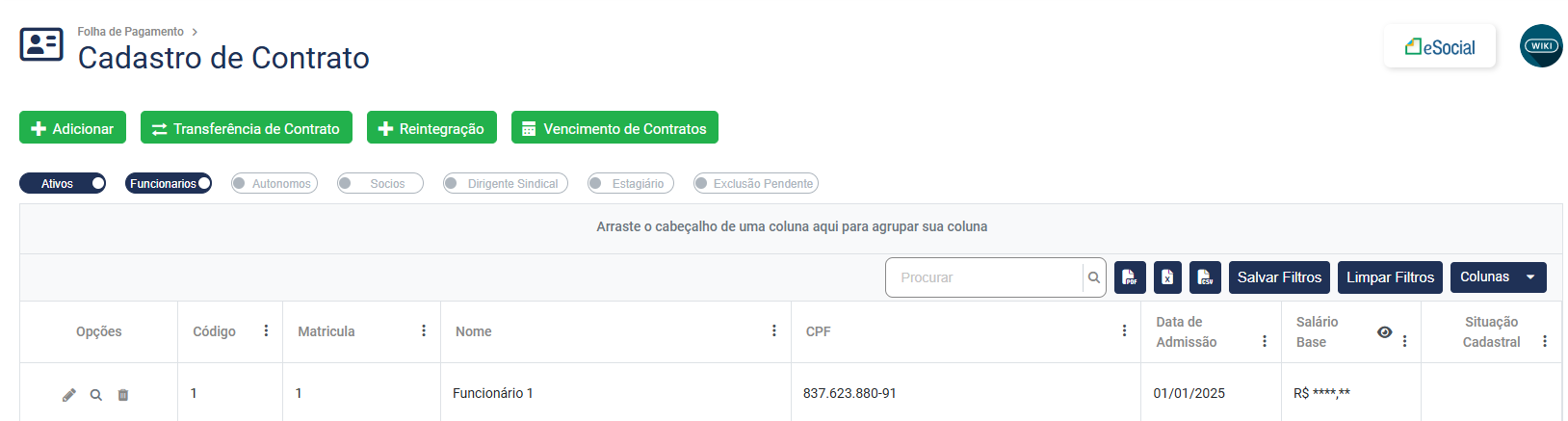Export the table to Excel

[x=1167, y=277]
